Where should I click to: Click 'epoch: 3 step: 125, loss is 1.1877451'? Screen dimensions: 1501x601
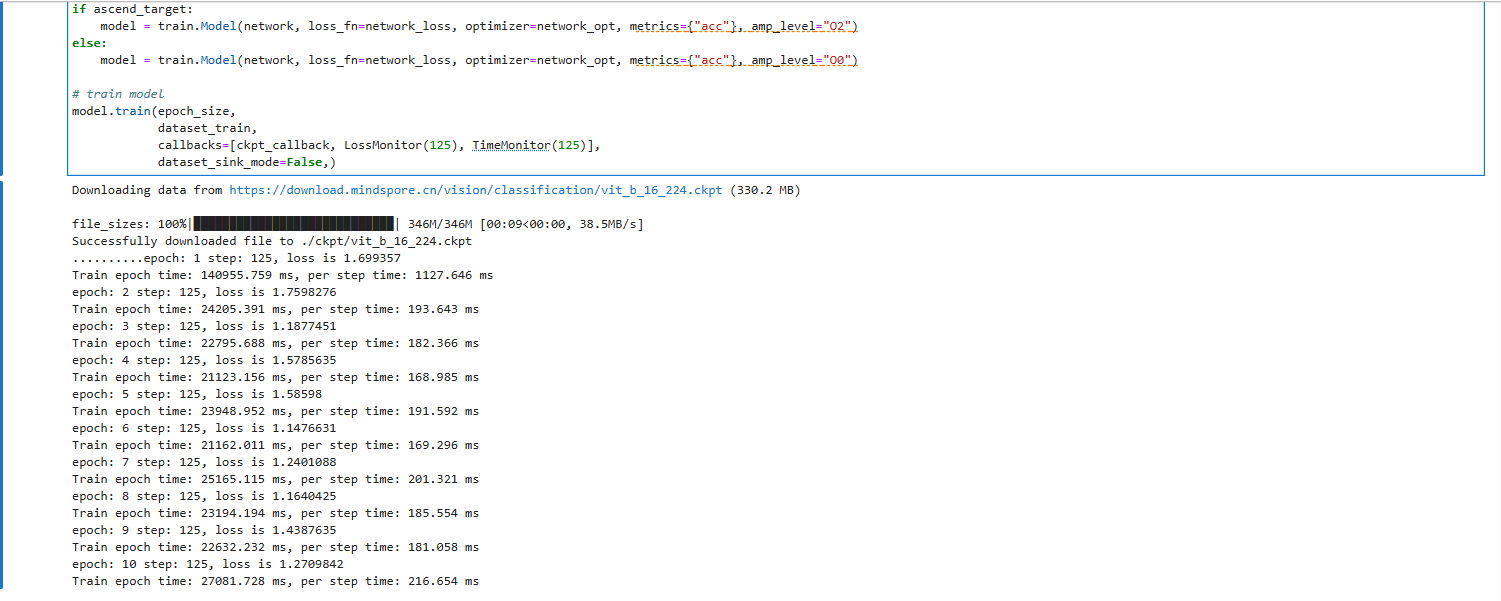[x=204, y=326]
